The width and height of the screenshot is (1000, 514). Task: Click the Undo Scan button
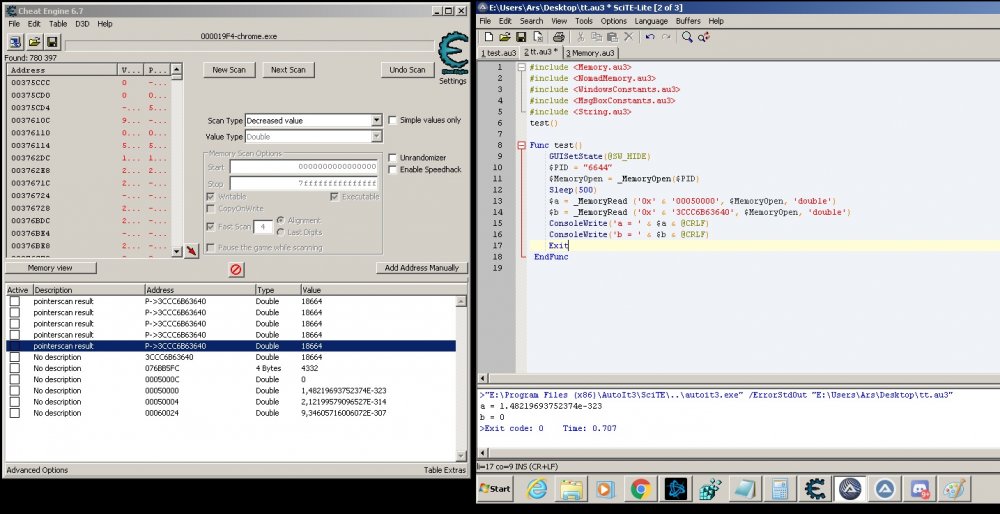pos(408,70)
